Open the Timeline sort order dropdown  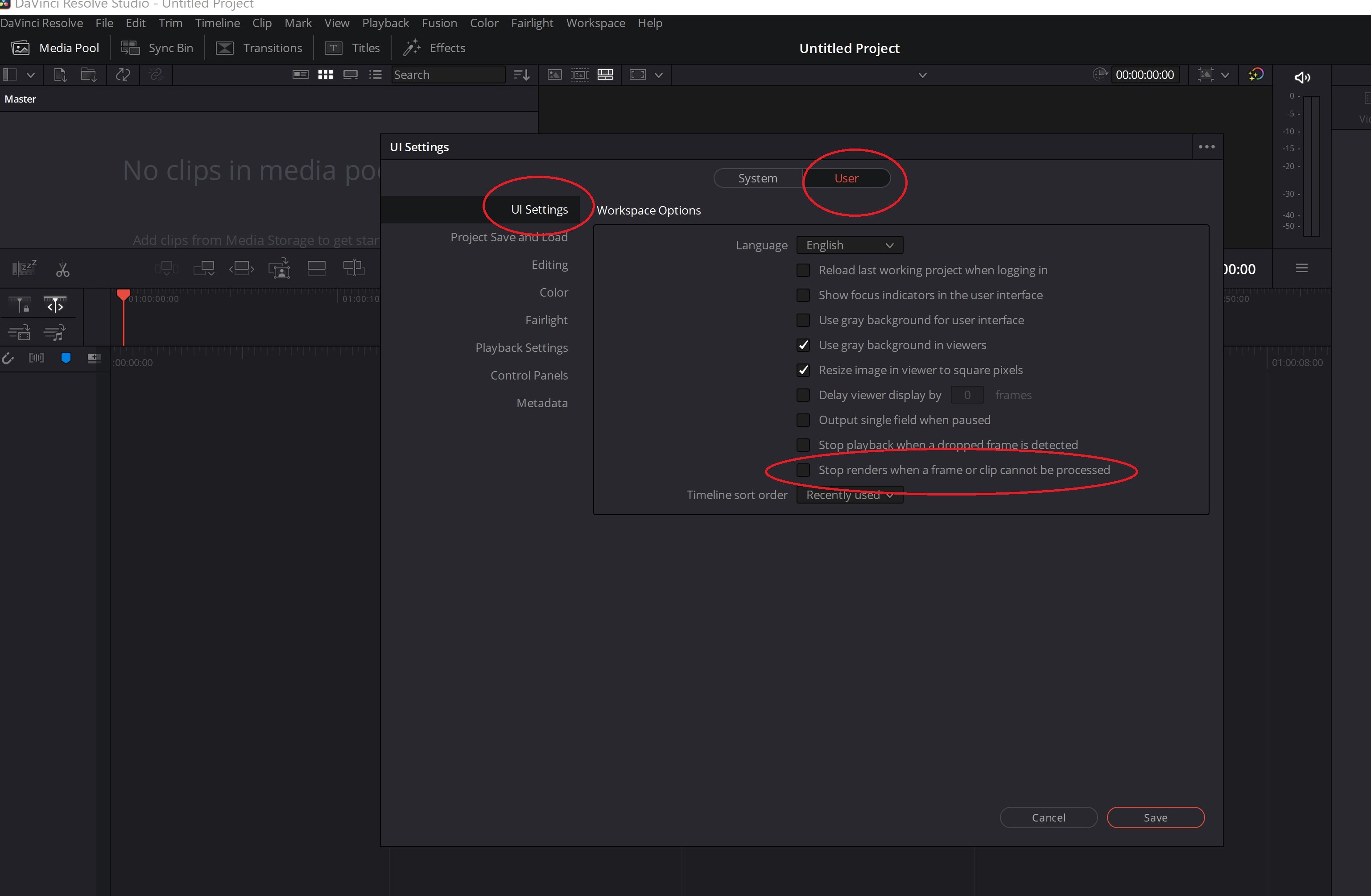click(x=849, y=495)
